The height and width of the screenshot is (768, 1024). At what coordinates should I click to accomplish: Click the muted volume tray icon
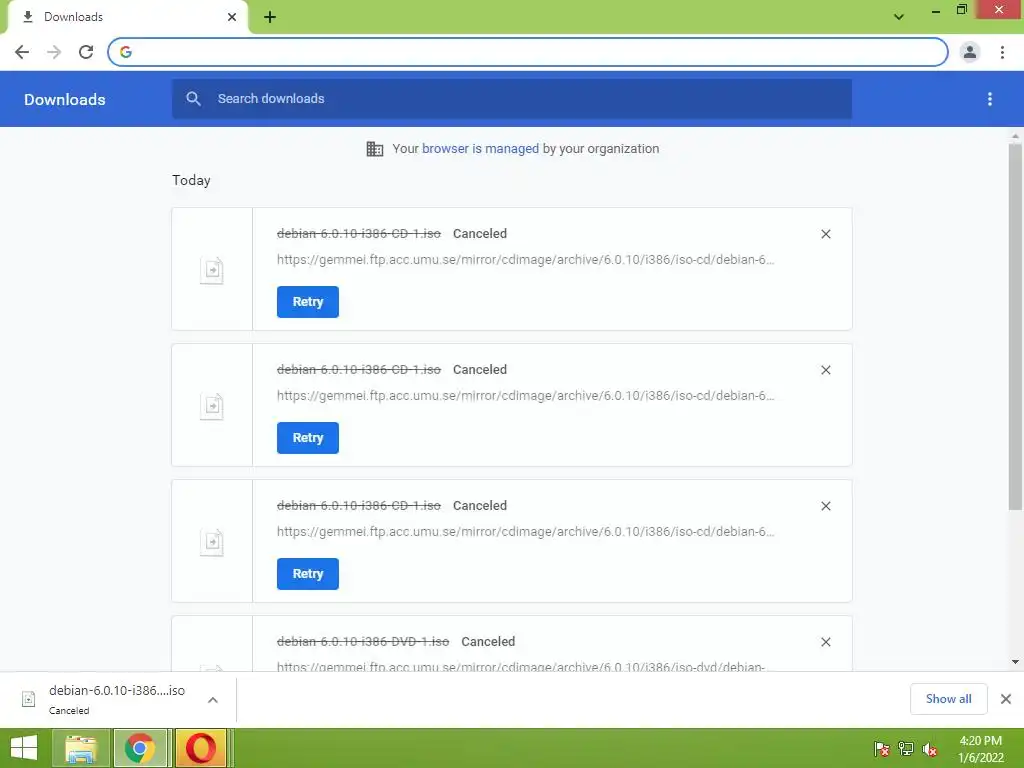click(929, 749)
